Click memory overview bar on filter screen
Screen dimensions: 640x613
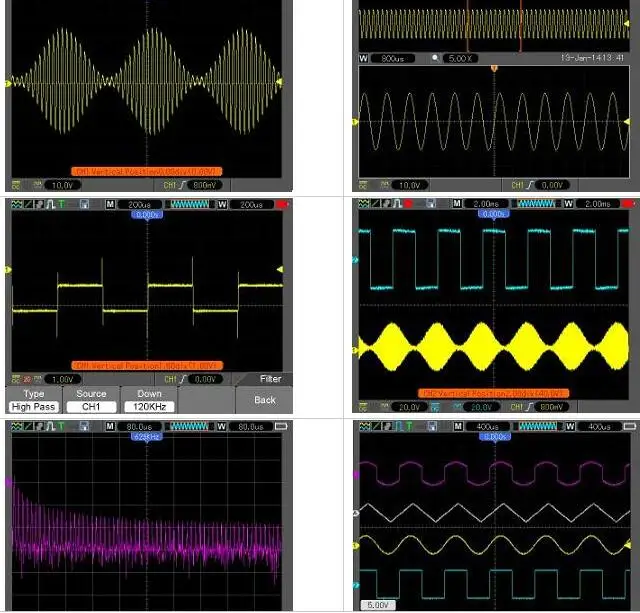[x=190, y=204]
